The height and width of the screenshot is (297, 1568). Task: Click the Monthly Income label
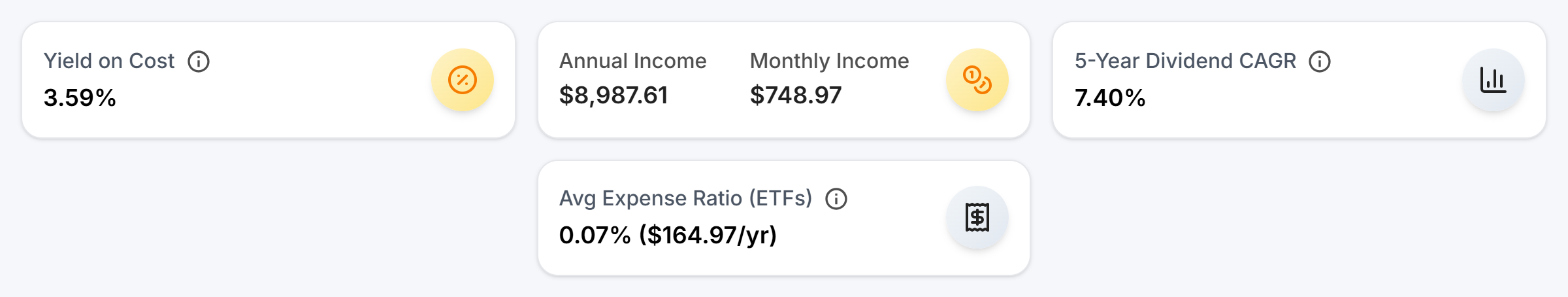(829, 61)
